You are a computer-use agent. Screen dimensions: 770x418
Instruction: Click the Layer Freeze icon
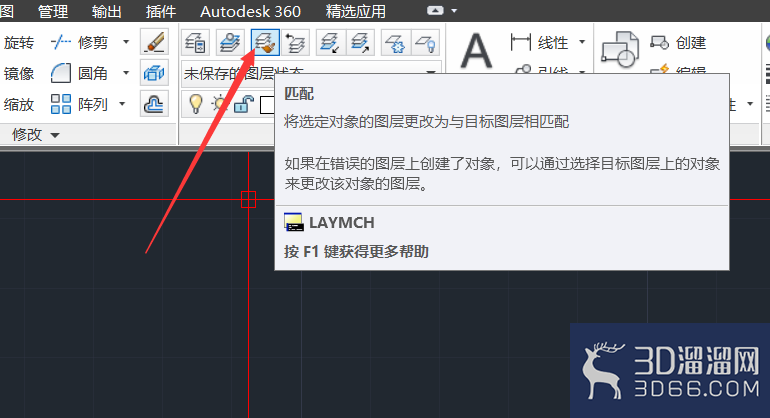[x=395, y=43]
